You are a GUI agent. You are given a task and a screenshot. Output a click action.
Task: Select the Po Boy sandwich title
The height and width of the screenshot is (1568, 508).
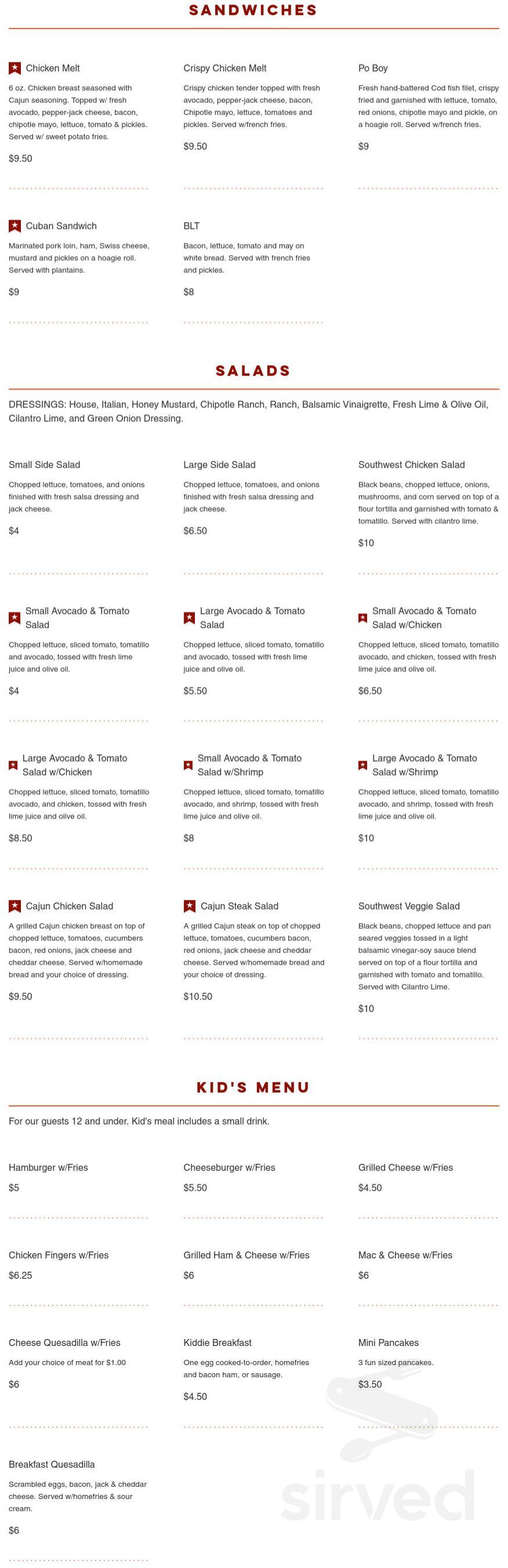(373, 68)
